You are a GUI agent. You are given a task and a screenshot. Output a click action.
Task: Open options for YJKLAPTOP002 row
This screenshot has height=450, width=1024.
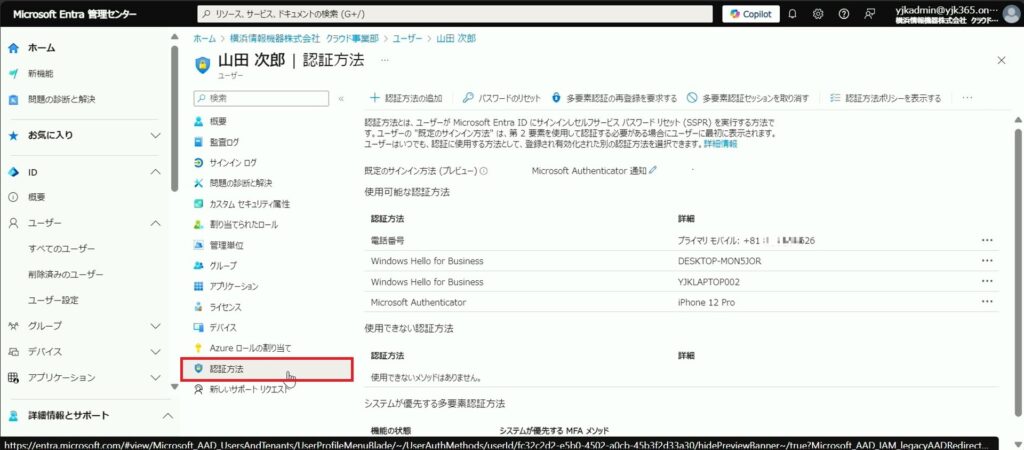987,281
